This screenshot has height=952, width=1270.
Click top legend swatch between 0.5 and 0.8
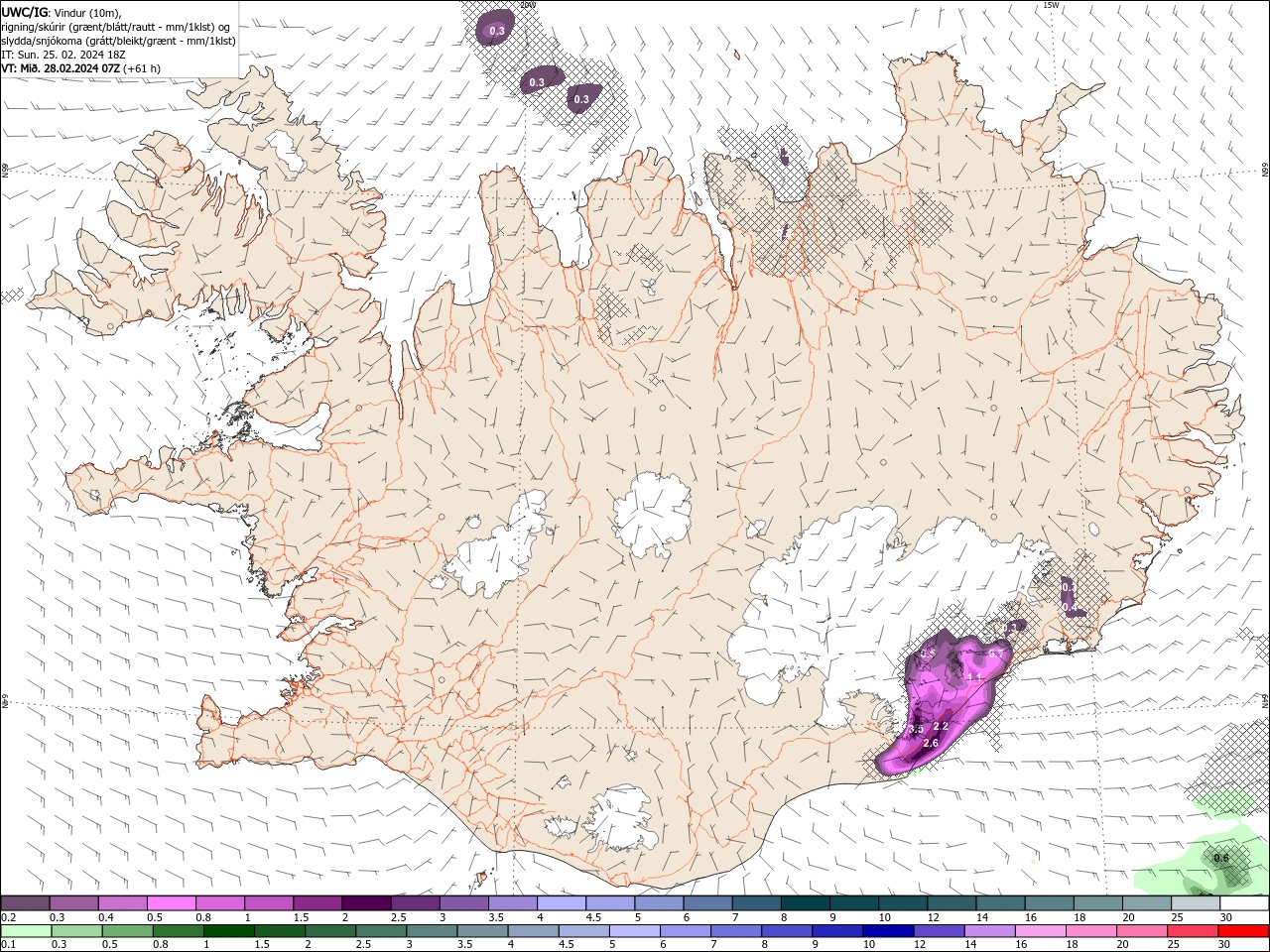[x=171, y=902]
